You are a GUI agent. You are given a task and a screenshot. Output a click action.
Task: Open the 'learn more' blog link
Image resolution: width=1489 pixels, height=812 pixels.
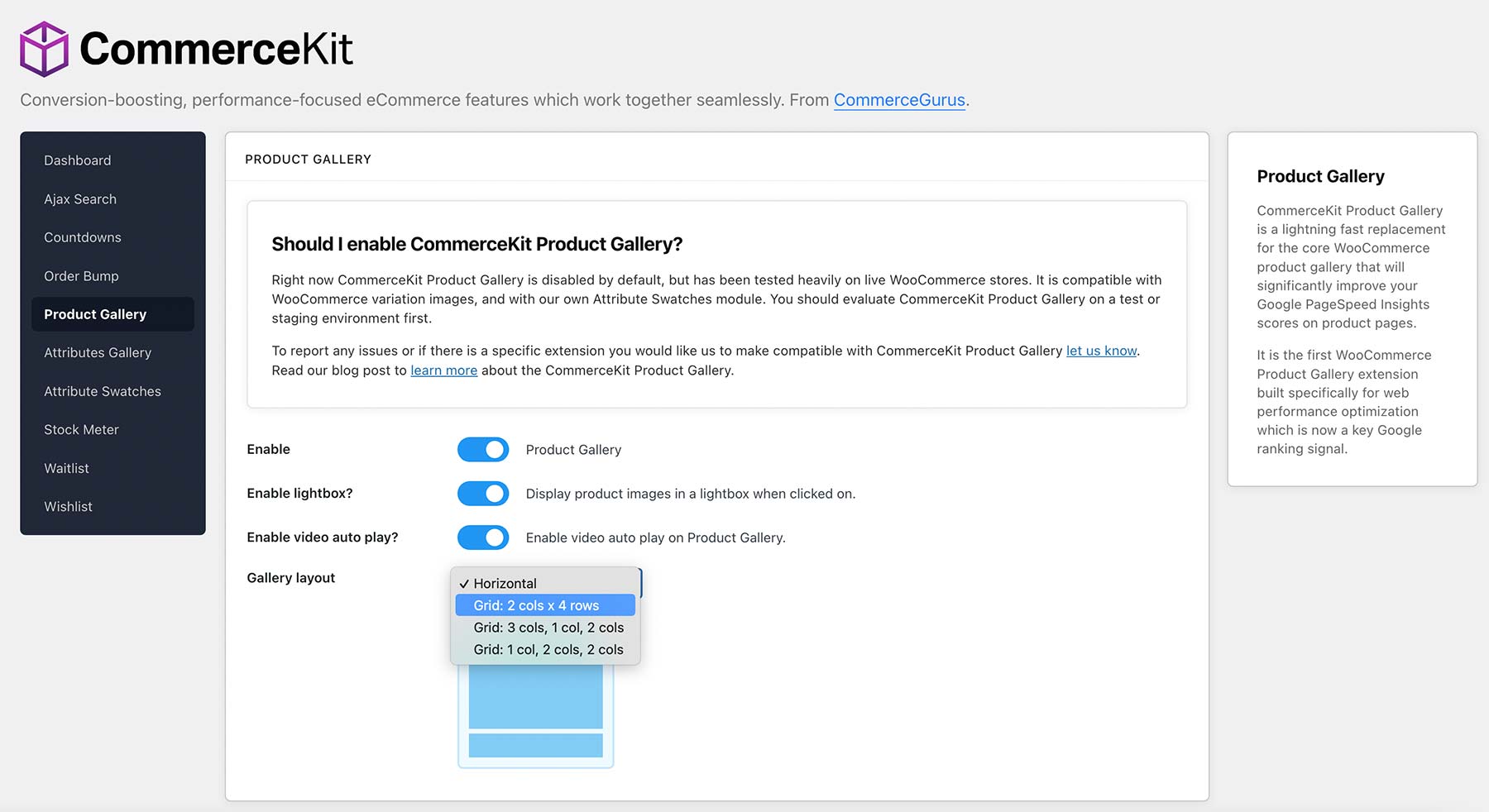(443, 370)
